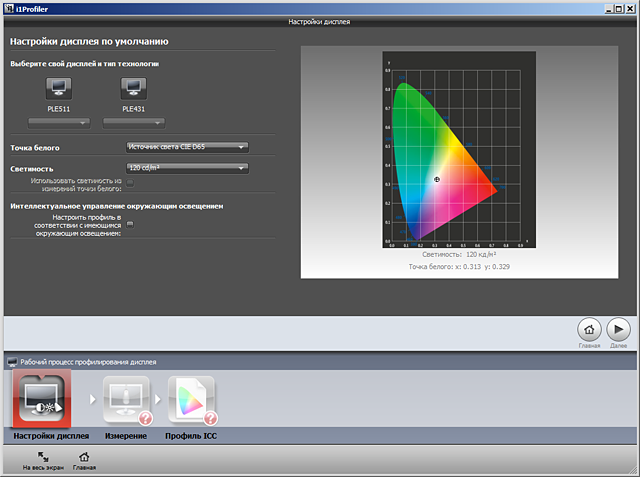Click the Измерение label in workflow
The width and height of the screenshot is (640, 477).
coord(127,436)
